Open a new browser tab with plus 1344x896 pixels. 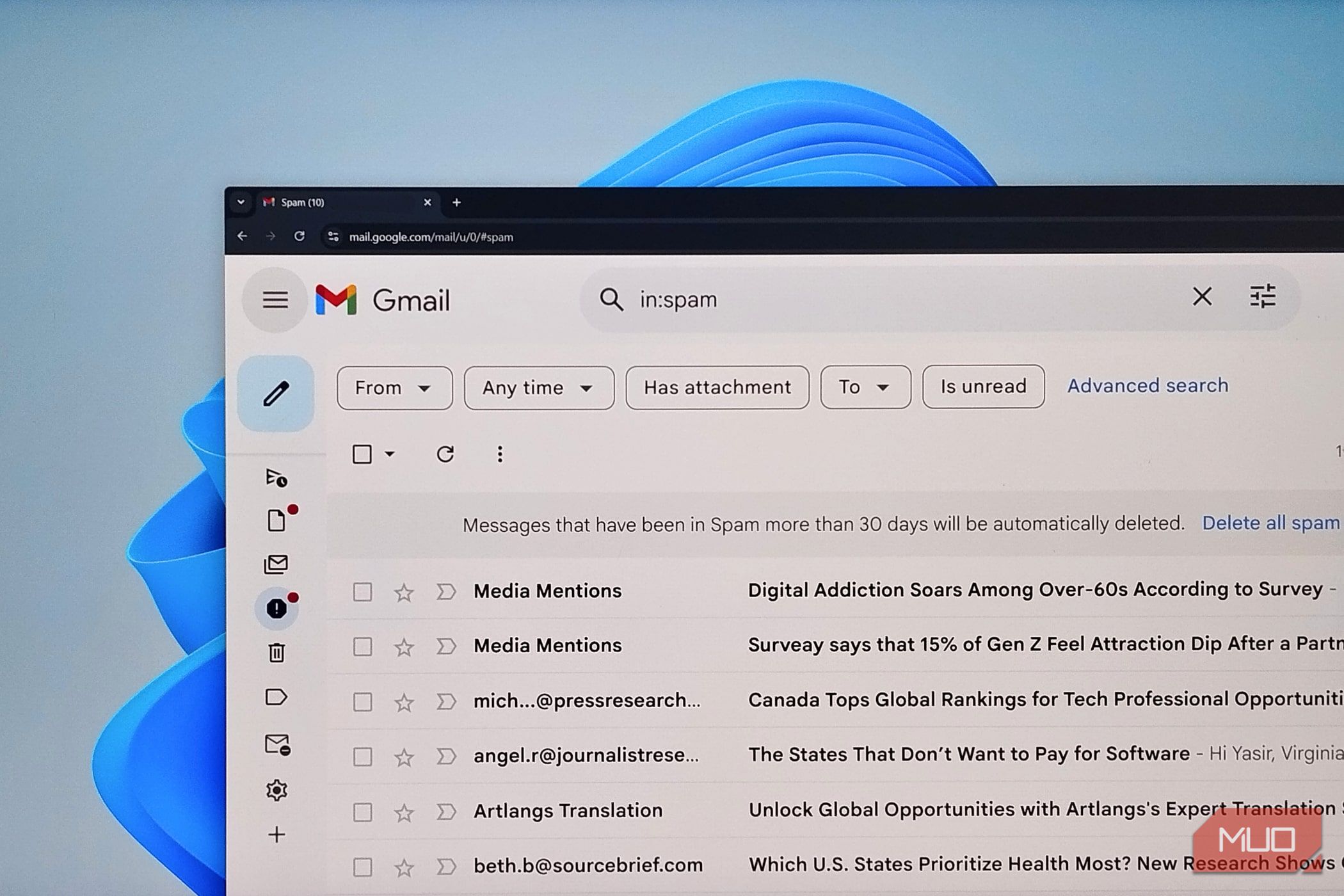click(456, 202)
